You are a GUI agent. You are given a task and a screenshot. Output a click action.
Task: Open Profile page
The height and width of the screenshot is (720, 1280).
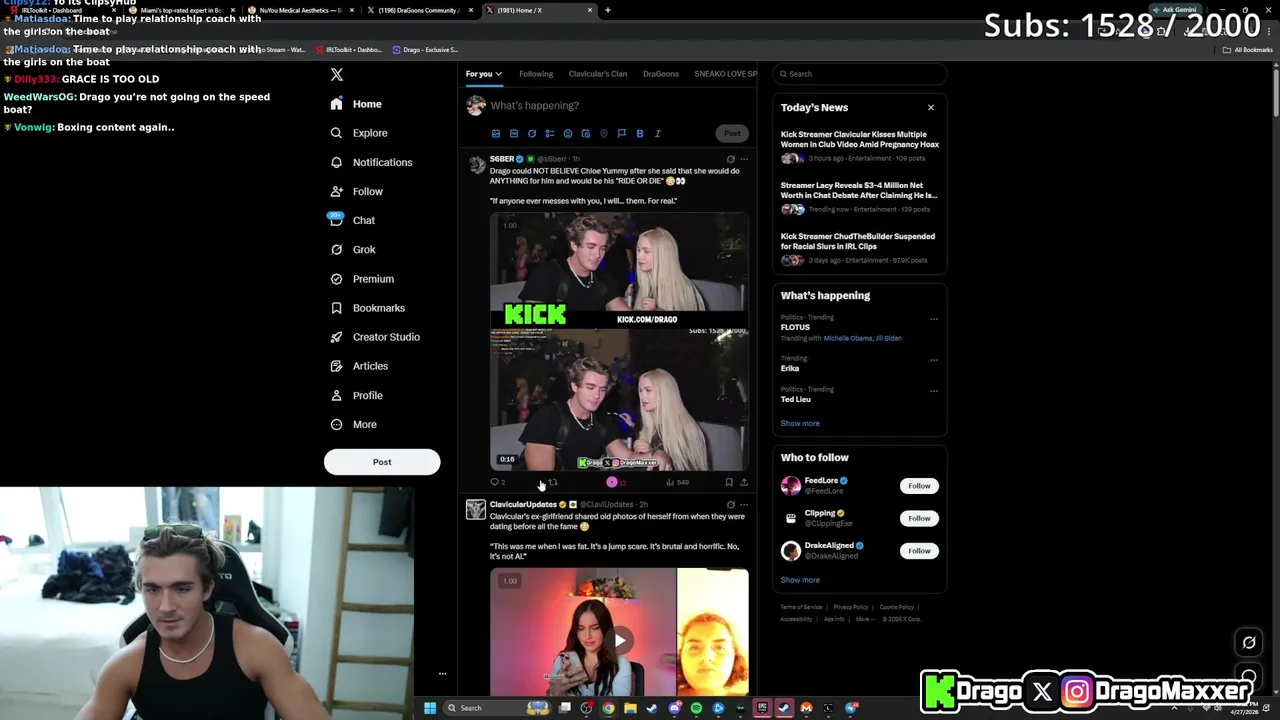(357, 395)
